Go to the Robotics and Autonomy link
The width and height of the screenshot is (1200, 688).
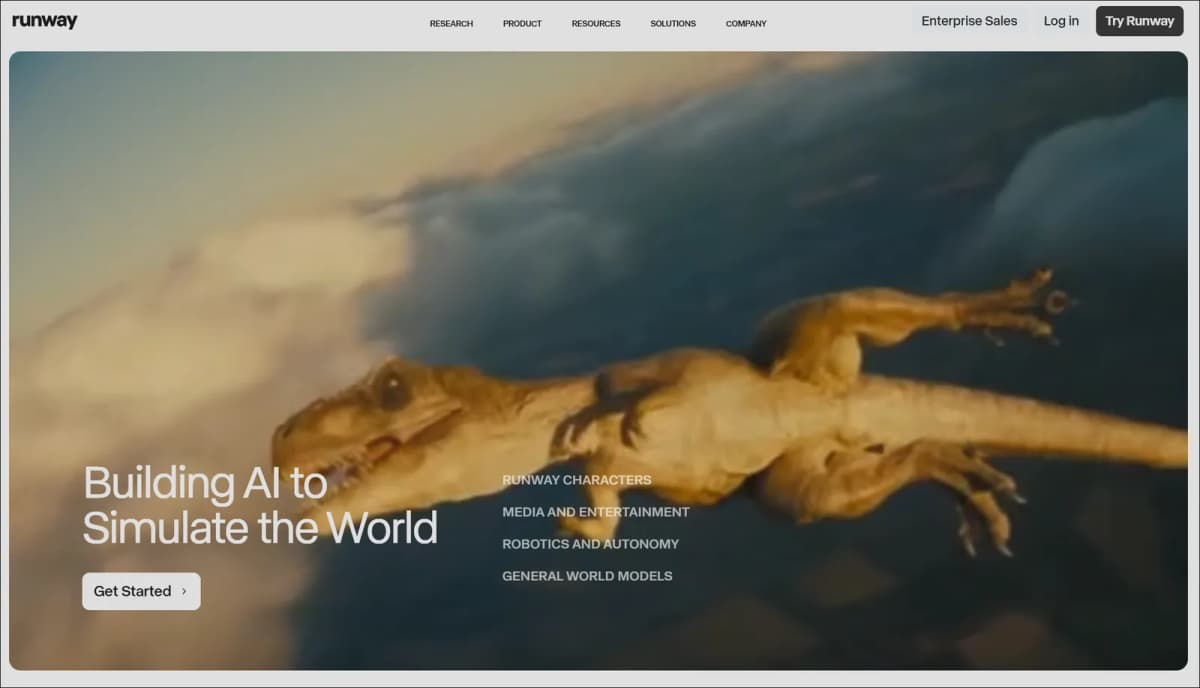(x=591, y=544)
